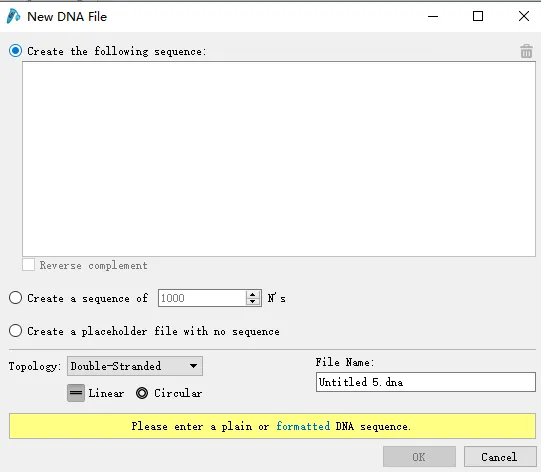This screenshot has width=541, height=472.
Task: Click the OK button
Action: click(x=419, y=457)
